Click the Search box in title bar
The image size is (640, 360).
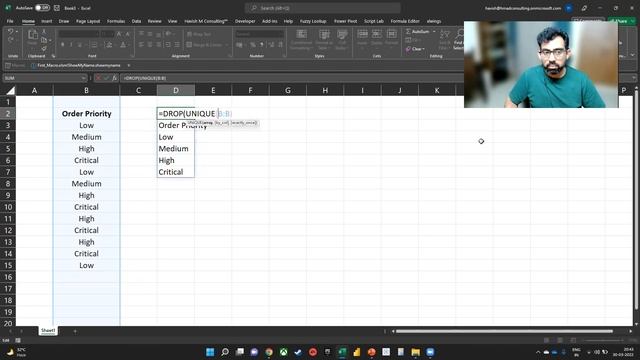[322, 8]
